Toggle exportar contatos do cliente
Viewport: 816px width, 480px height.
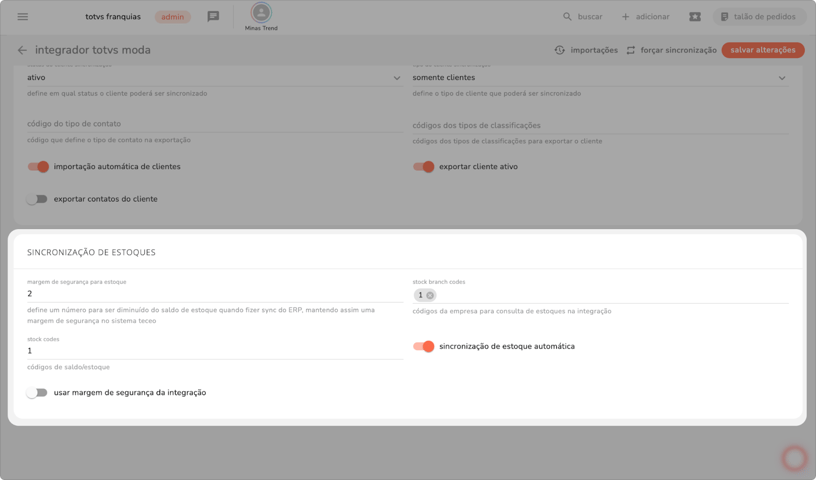tap(37, 199)
